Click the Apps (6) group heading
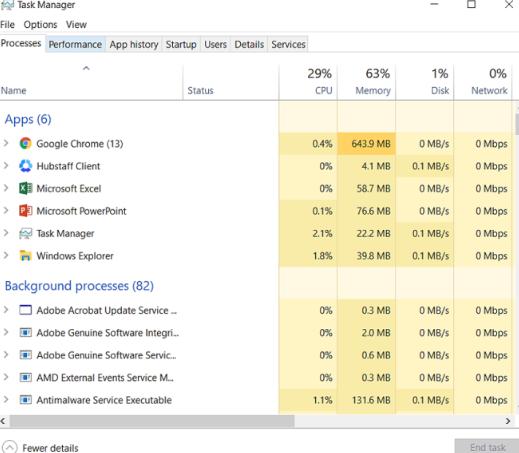The image size is (519, 453). [28, 119]
